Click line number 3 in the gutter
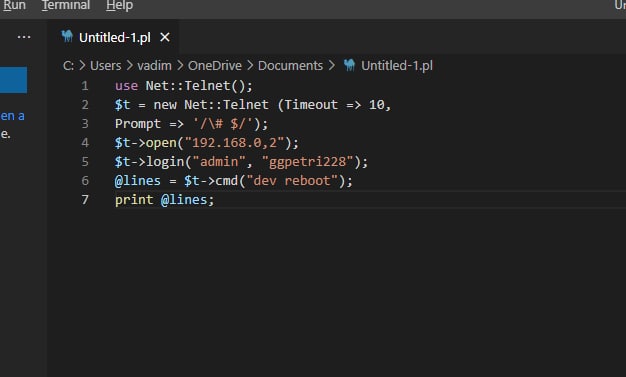The image size is (626, 377). tap(85, 124)
